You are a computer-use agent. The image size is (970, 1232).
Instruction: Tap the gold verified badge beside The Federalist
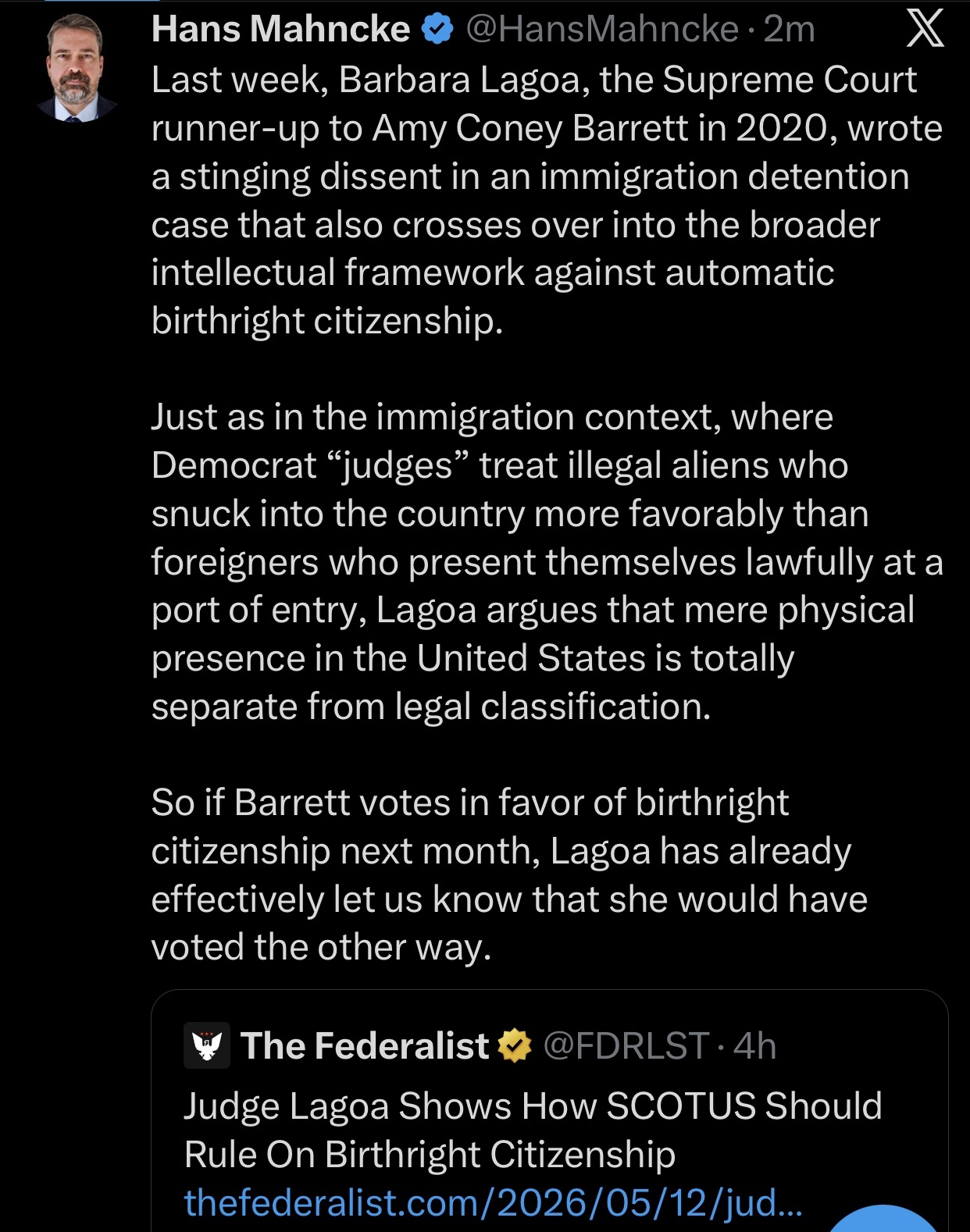point(515,1045)
